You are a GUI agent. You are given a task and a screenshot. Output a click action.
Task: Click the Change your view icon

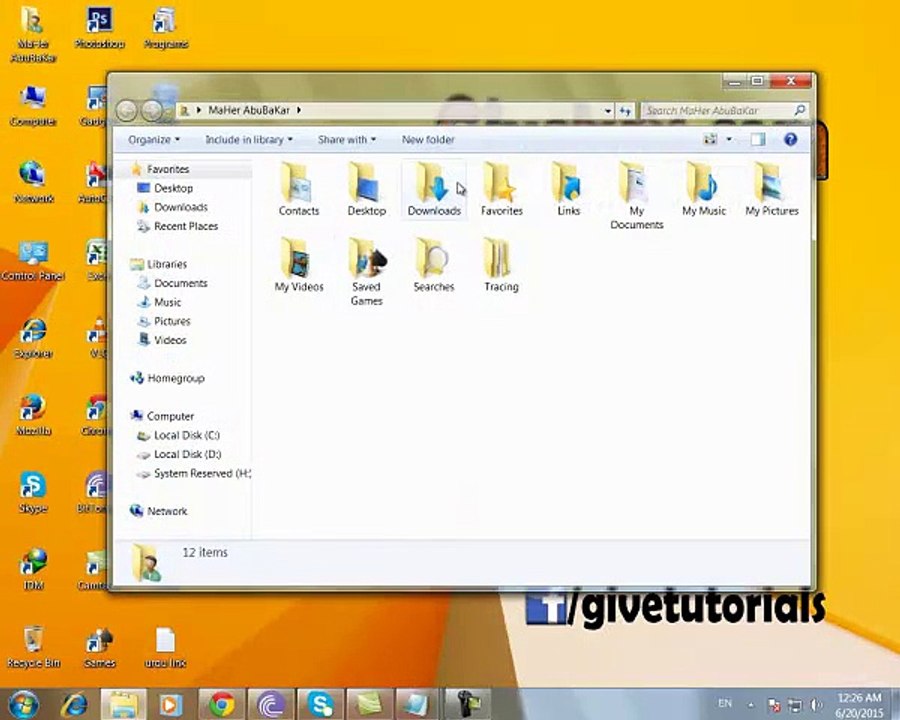711,140
